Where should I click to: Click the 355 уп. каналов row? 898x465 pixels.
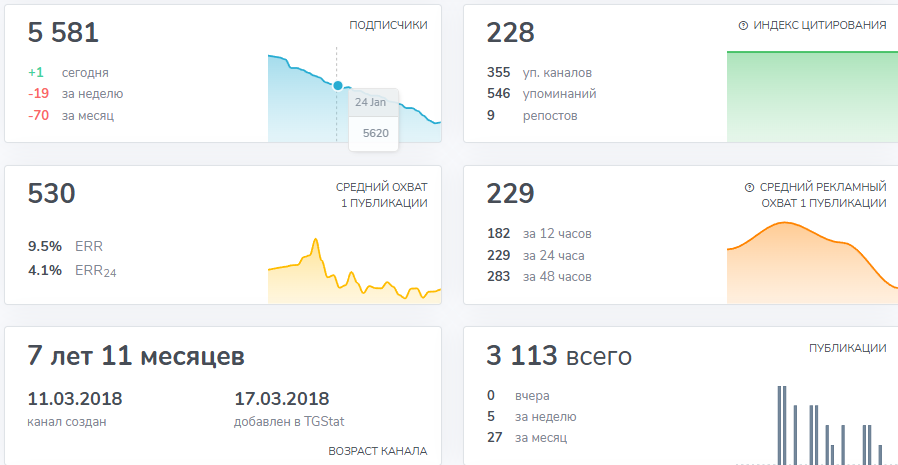[x=539, y=73]
